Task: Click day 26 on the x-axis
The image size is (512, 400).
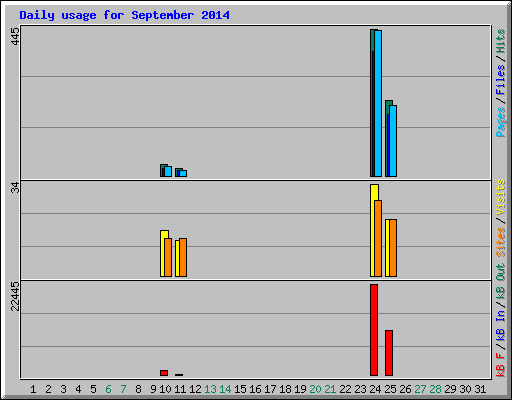Action: point(405,389)
